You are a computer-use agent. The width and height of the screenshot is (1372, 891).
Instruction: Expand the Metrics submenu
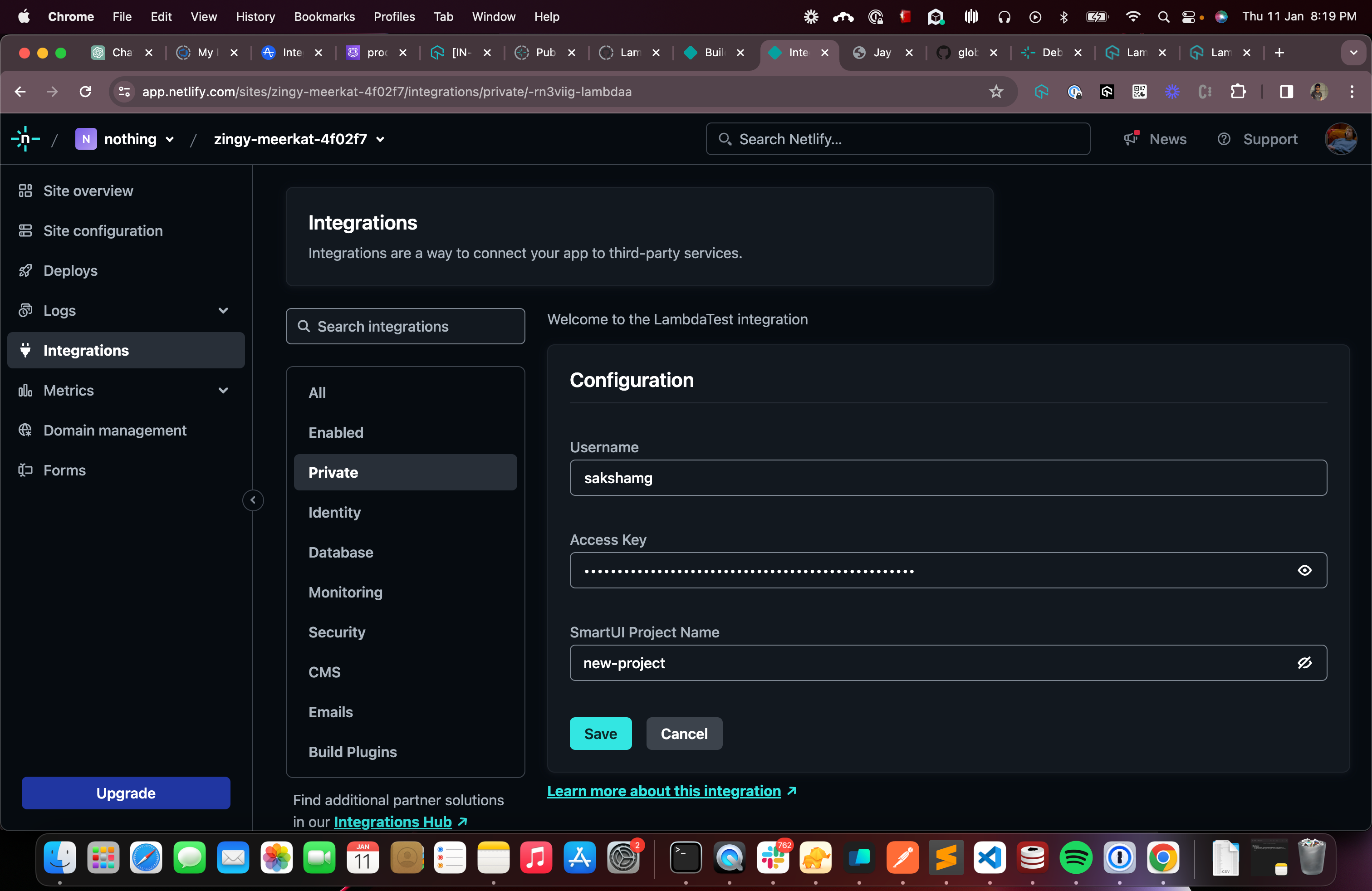point(223,390)
